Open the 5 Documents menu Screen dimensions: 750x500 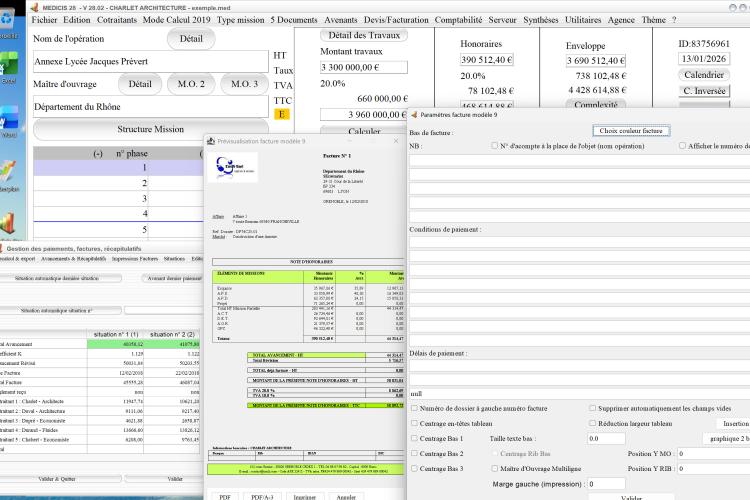[x=294, y=20]
